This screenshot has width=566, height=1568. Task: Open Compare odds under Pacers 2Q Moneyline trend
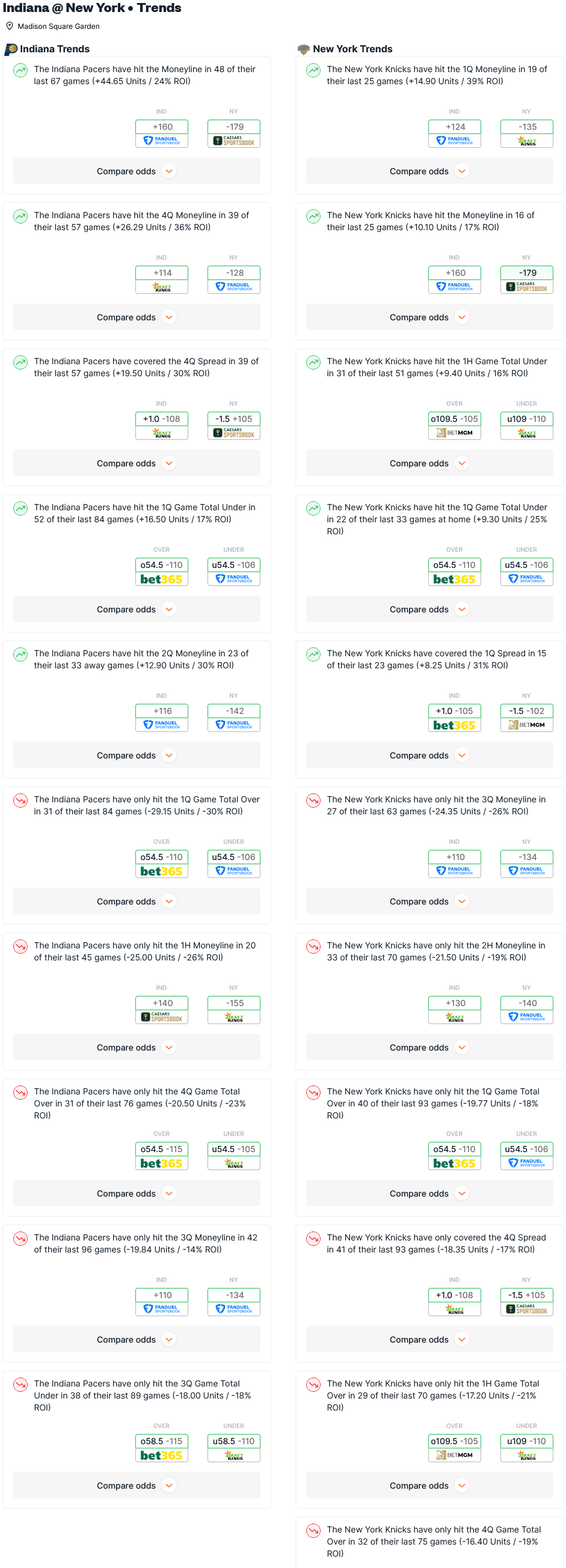(137, 755)
